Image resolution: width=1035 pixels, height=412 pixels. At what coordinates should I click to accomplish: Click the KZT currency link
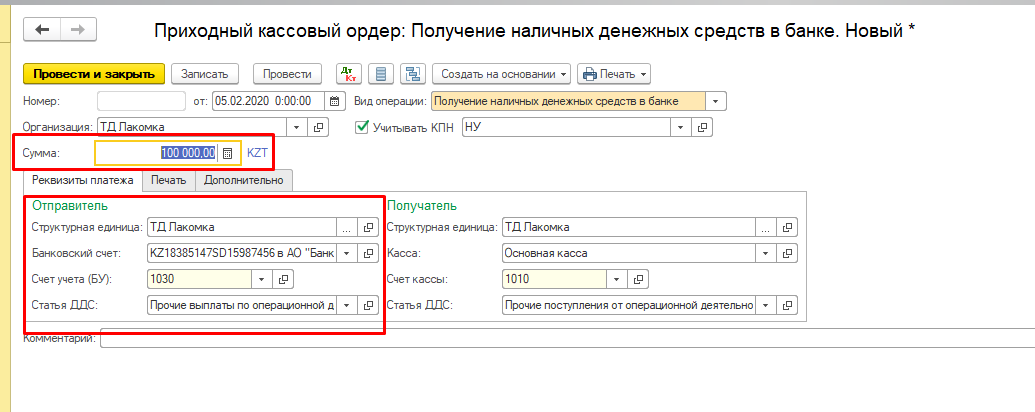pyautogui.click(x=258, y=153)
